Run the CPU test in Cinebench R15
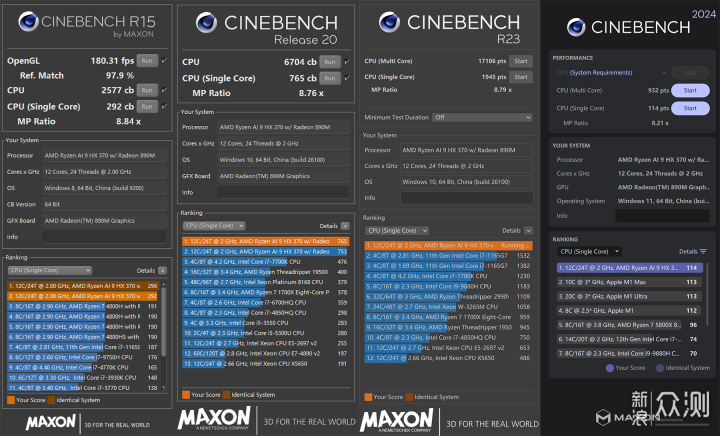The height and width of the screenshot is (436, 720). coord(147,90)
